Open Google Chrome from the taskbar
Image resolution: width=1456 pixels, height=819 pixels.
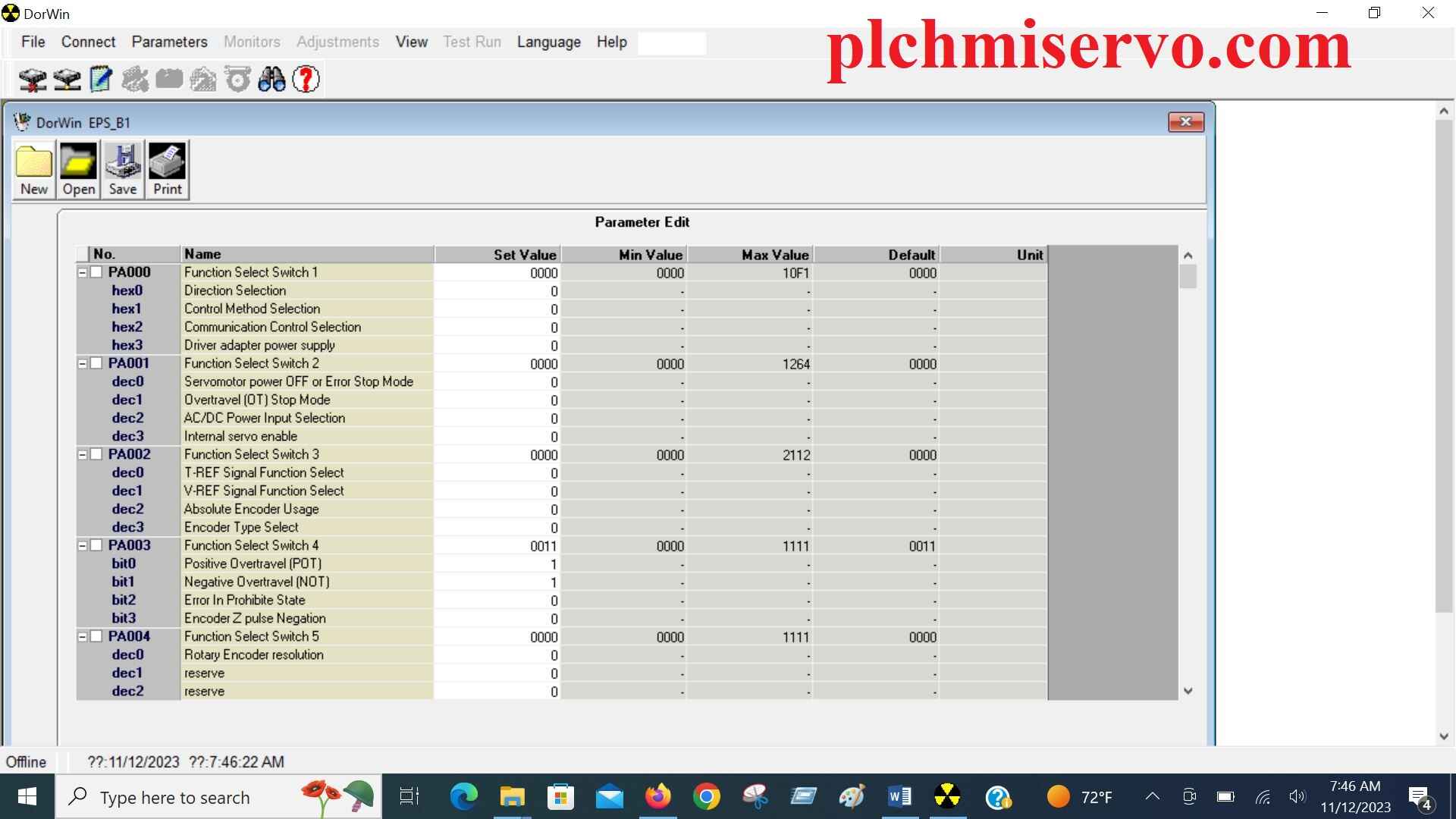click(706, 797)
